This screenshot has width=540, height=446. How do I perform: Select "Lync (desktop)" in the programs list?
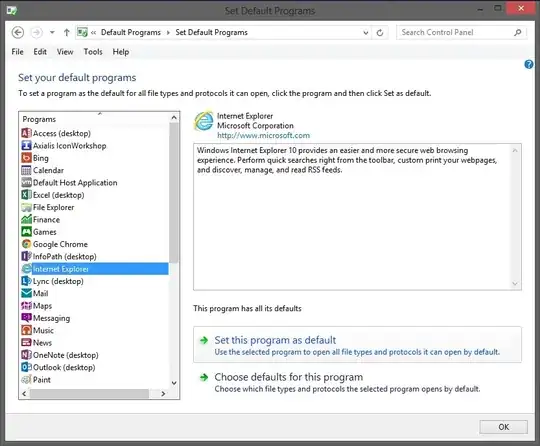click(x=58, y=281)
